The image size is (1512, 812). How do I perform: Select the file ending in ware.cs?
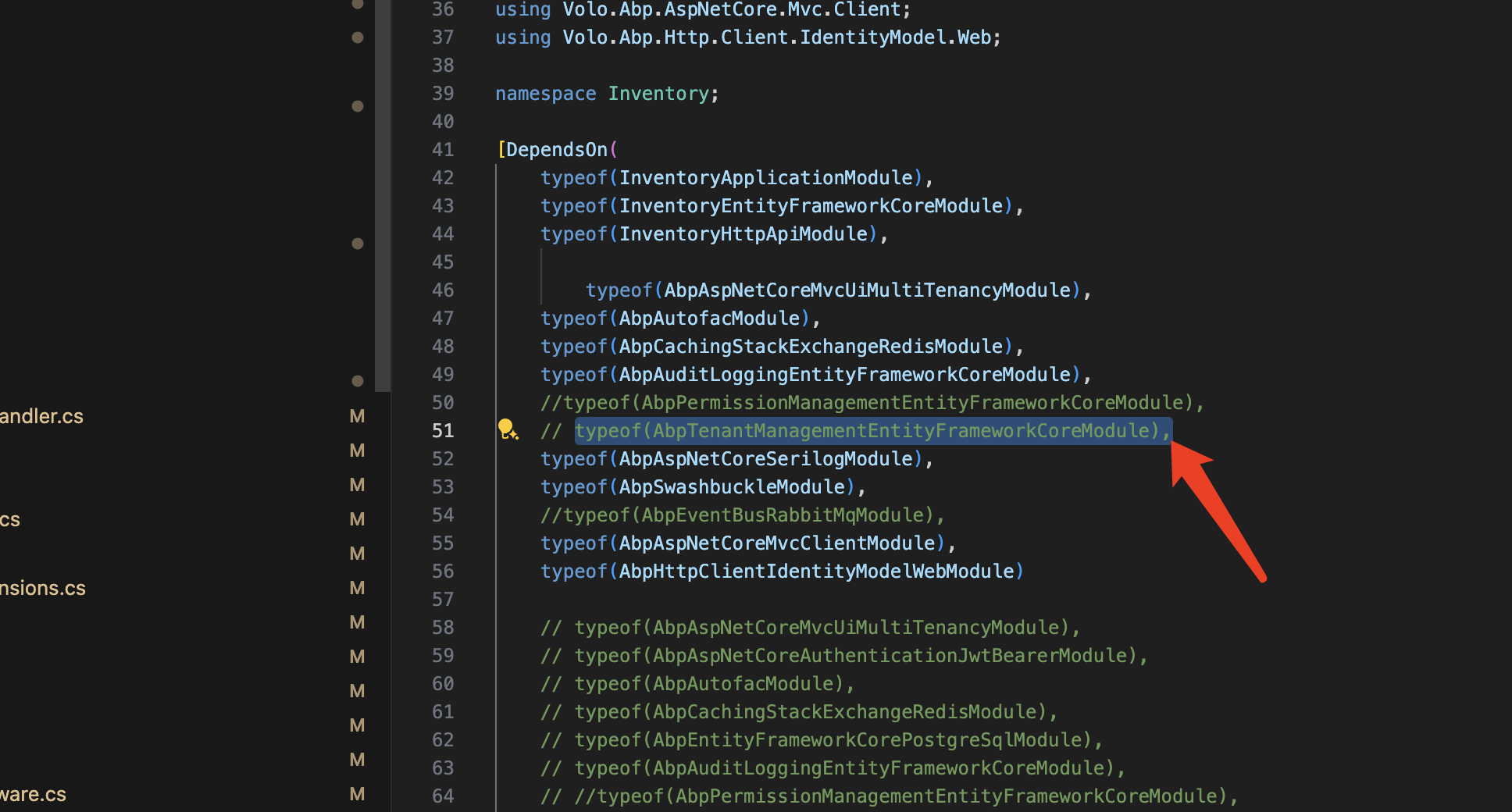point(34,794)
